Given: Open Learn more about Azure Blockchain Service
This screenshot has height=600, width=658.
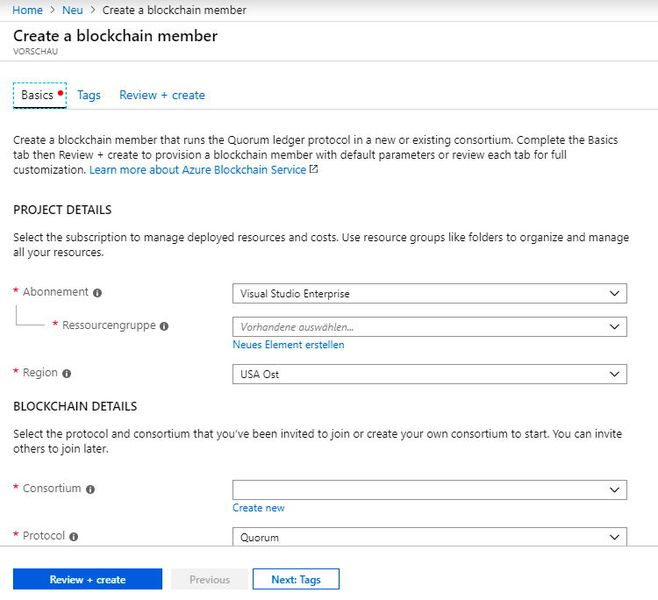Looking at the screenshot, I should (198, 170).
